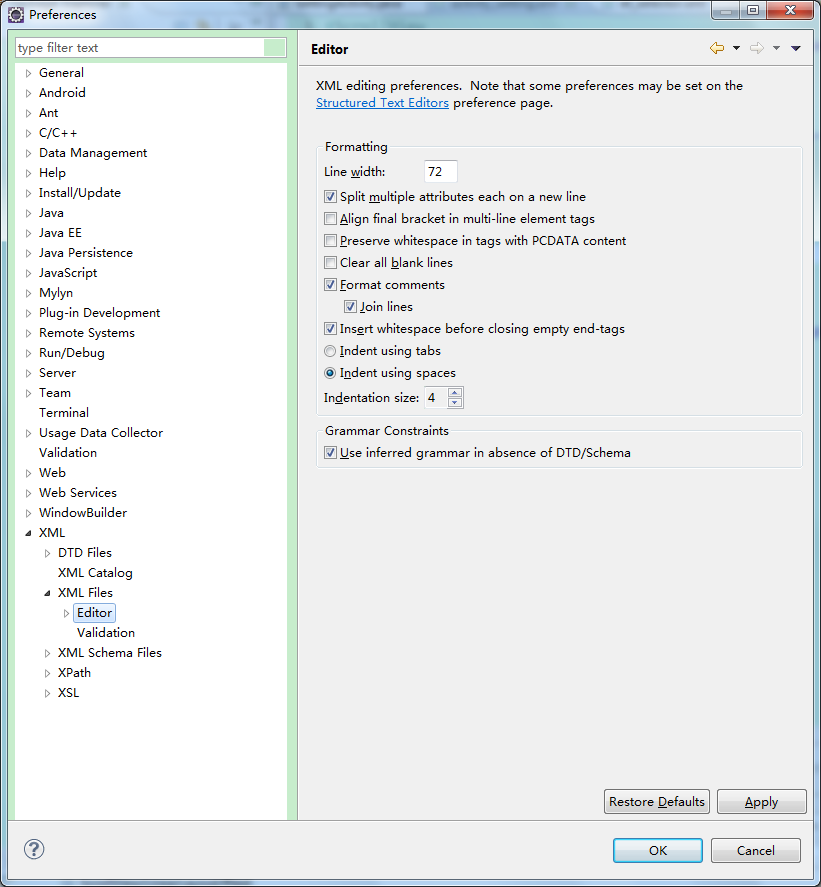The height and width of the screenshot is (887, 821).
Task: Click the help question mark icon
Action: [x=34, y=849]
